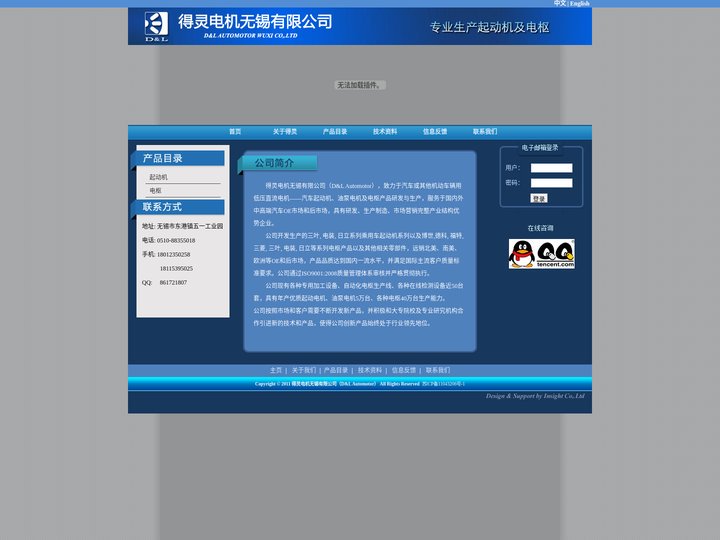Screen dimensions: 720x540
Task: Open footer link 主页
Action: point(276,370)
